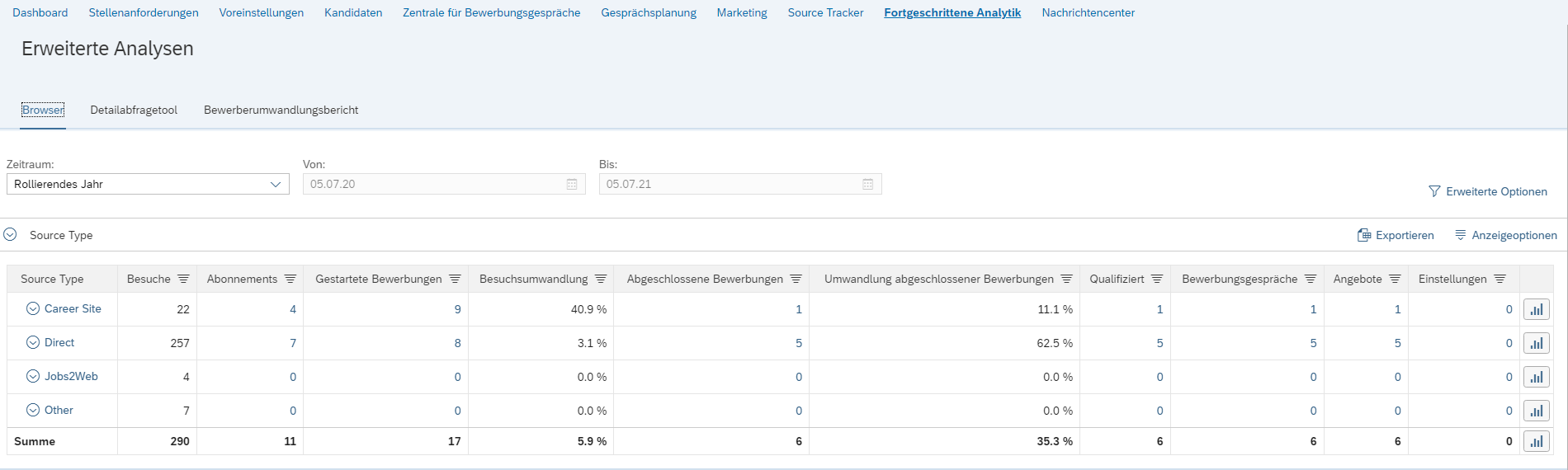
Task: Collapse the Source Type section
Action: pyautogui.click(x=10, y=235)
